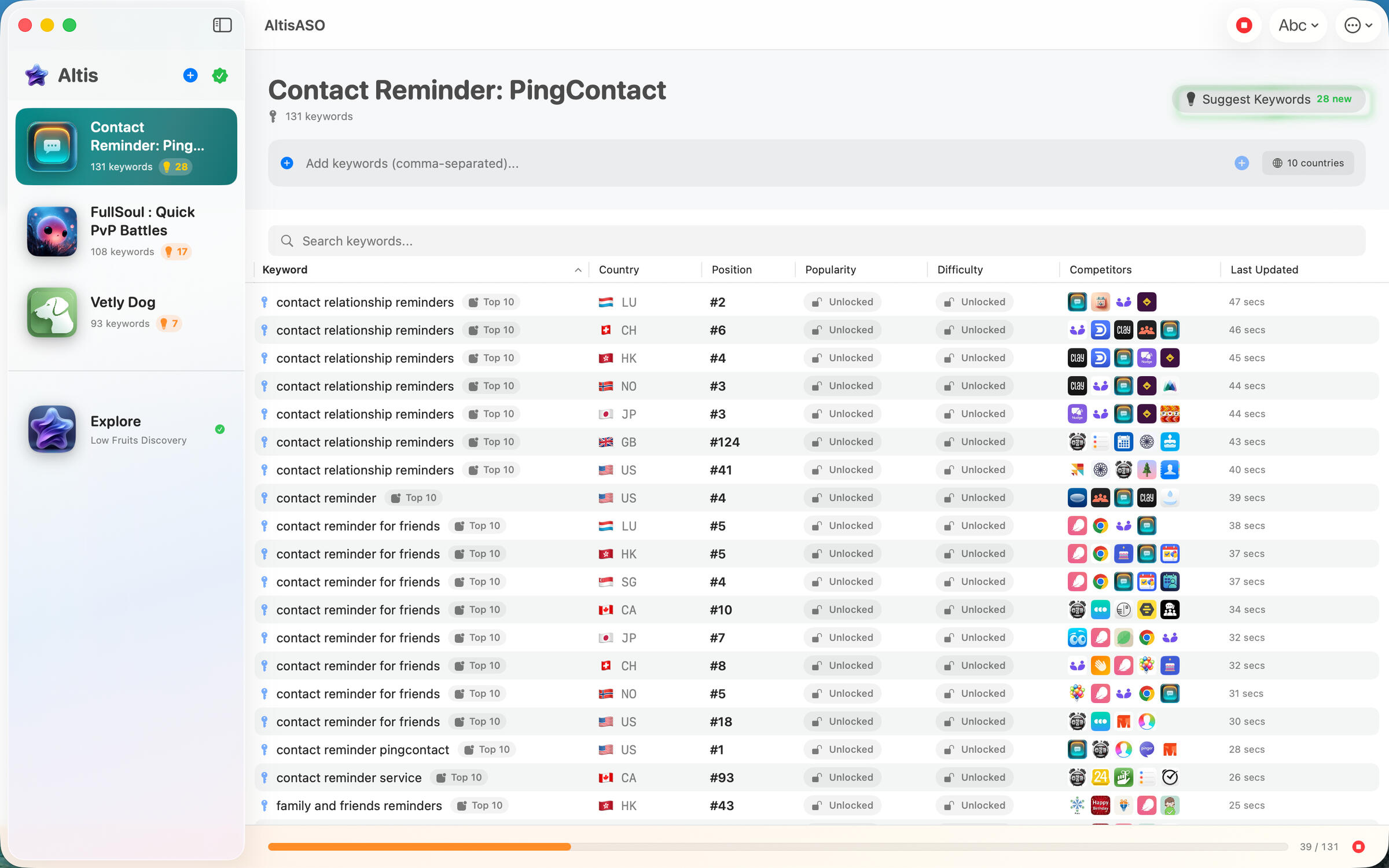Sort by the Position column header
The height and width of the screenshot is (868, 1389).
coord(732,270)
